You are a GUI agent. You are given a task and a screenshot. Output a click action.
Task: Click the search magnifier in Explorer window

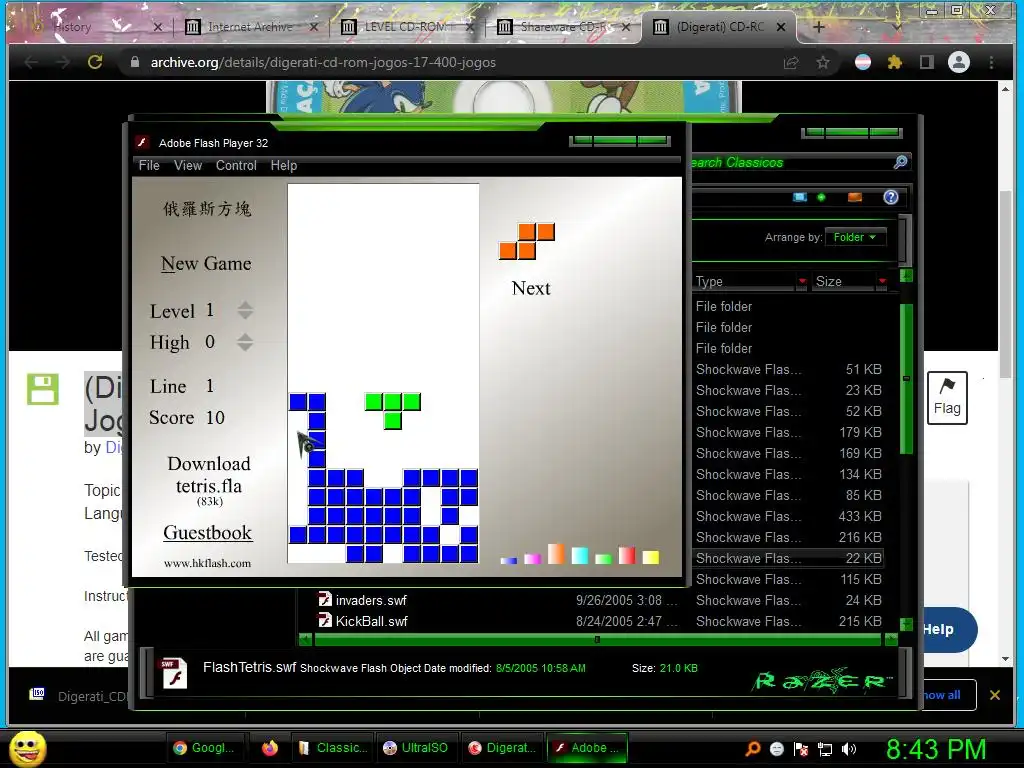(901, 162)
